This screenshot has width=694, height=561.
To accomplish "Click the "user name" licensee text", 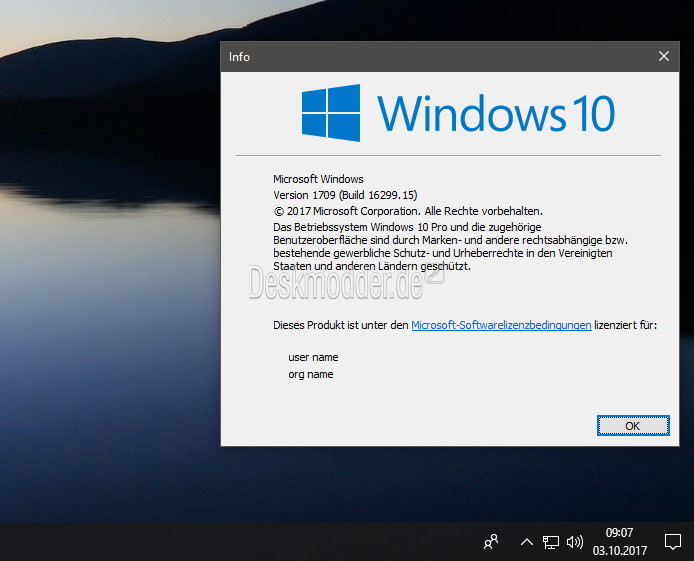I will [313, 357].
